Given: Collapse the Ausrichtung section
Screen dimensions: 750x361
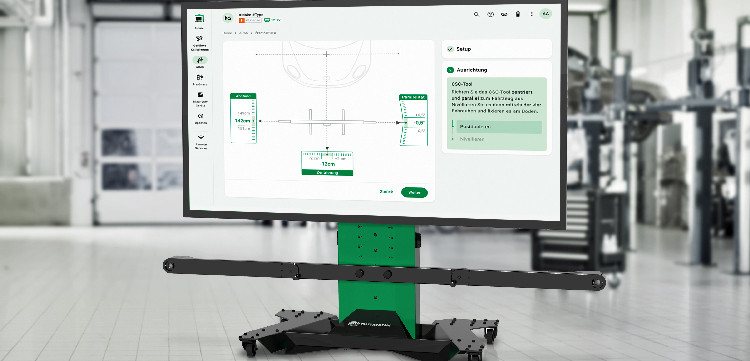Looking at the screenshot, I should 496,70.
